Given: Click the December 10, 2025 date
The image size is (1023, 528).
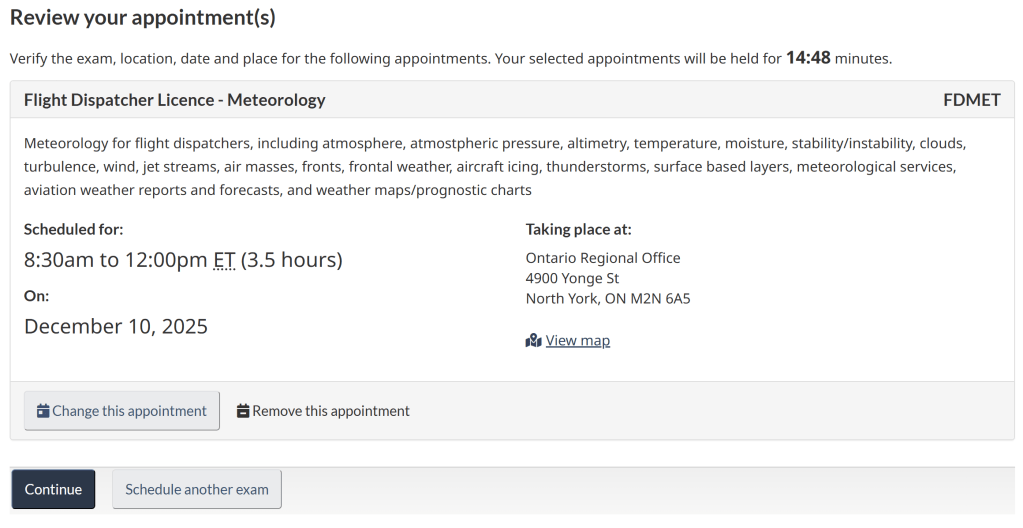Looking at the screenshot, I should tap(116, 326).
